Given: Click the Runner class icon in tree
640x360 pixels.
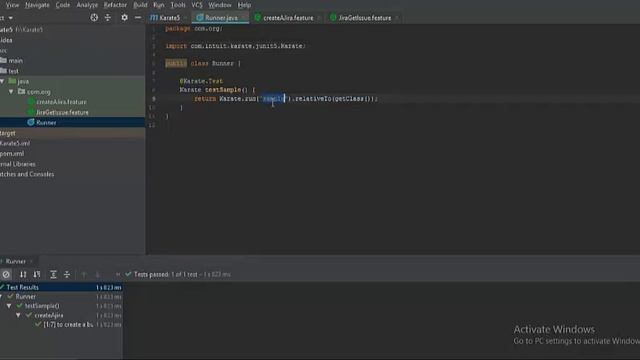Looking at the screenshot, I should click(31, 122).
